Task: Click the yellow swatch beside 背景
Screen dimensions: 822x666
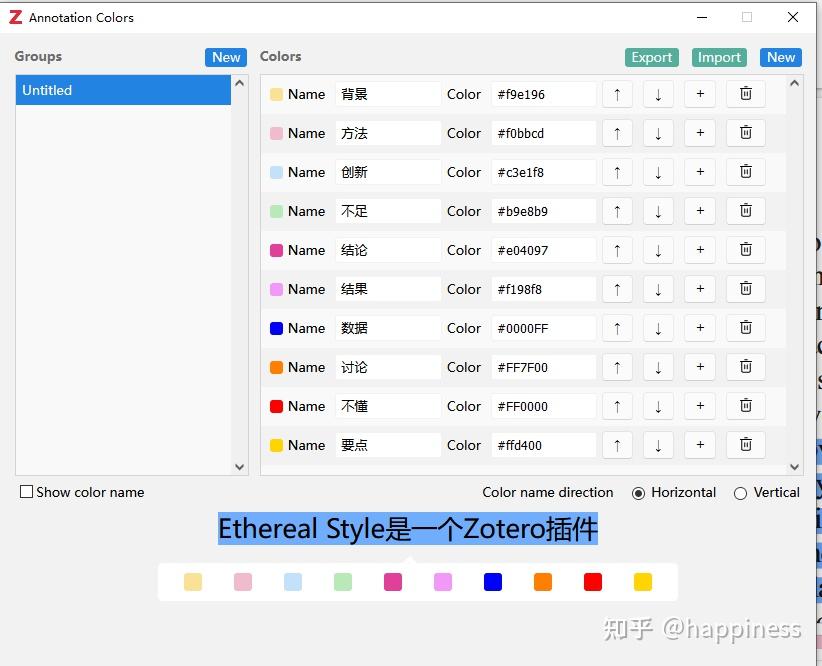Action: coord(277,93)
